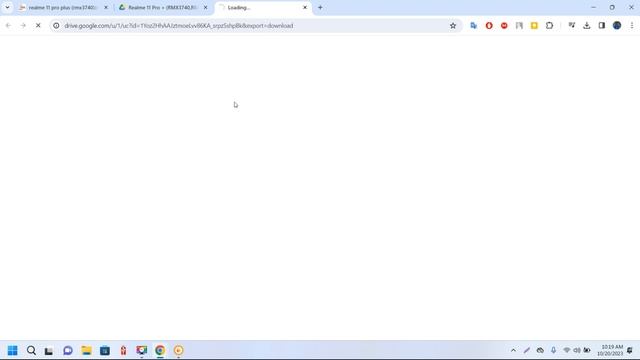This screenshot has width=640, height=360.
Task: Open the Chrome three-dot menu
Action: [x=632, y=25]
